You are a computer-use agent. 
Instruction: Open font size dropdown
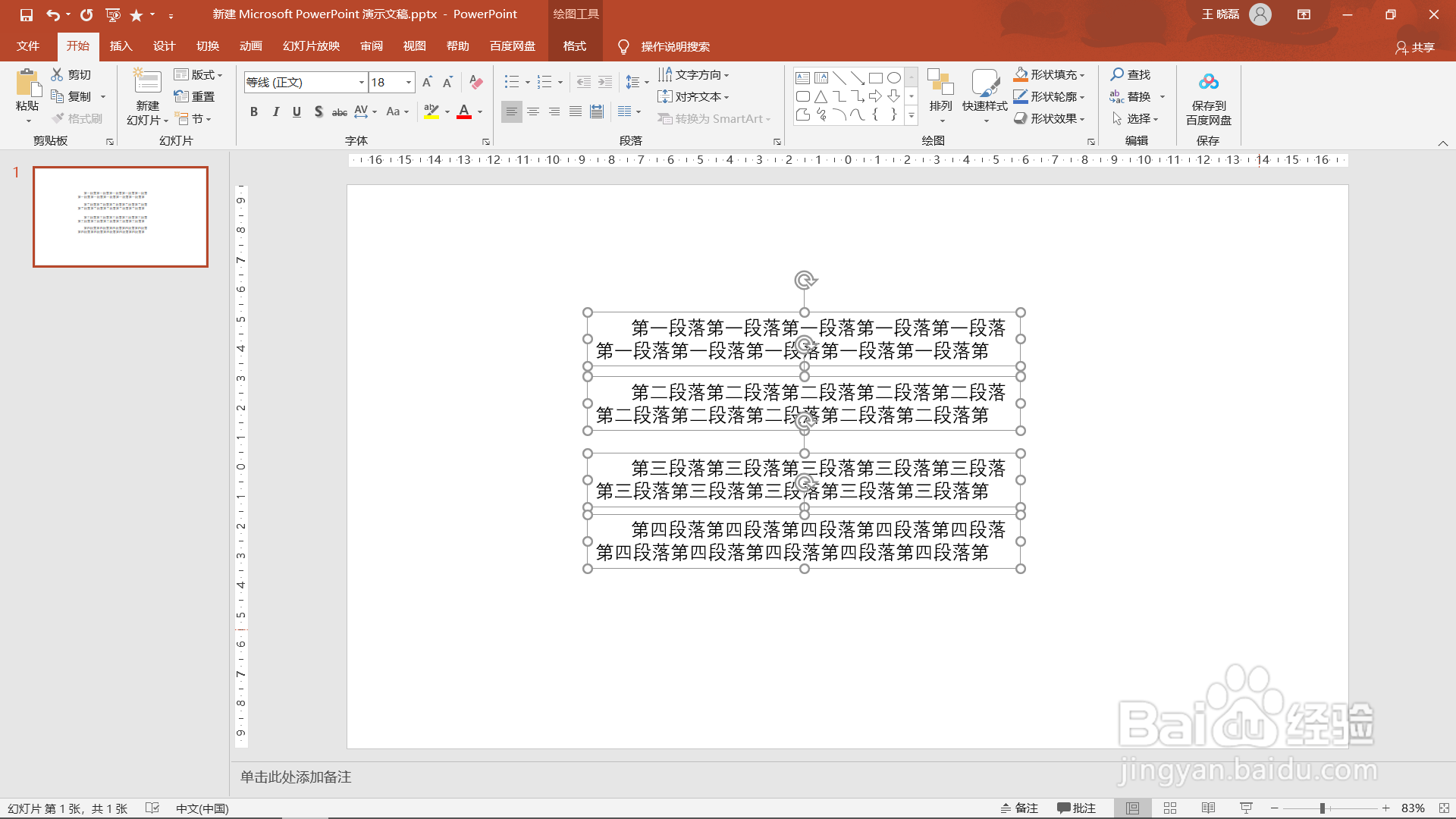(x=409, y=82)
